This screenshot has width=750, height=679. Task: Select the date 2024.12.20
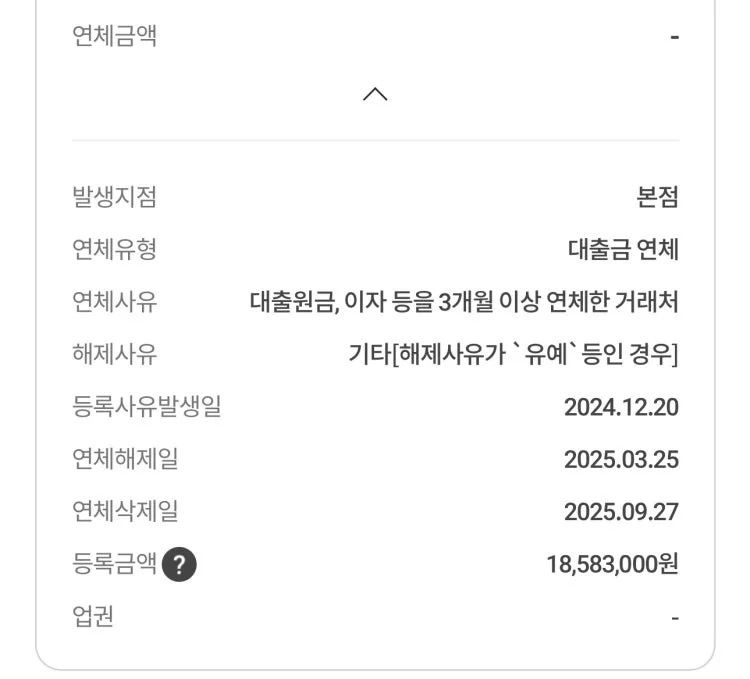click(621, 407)
